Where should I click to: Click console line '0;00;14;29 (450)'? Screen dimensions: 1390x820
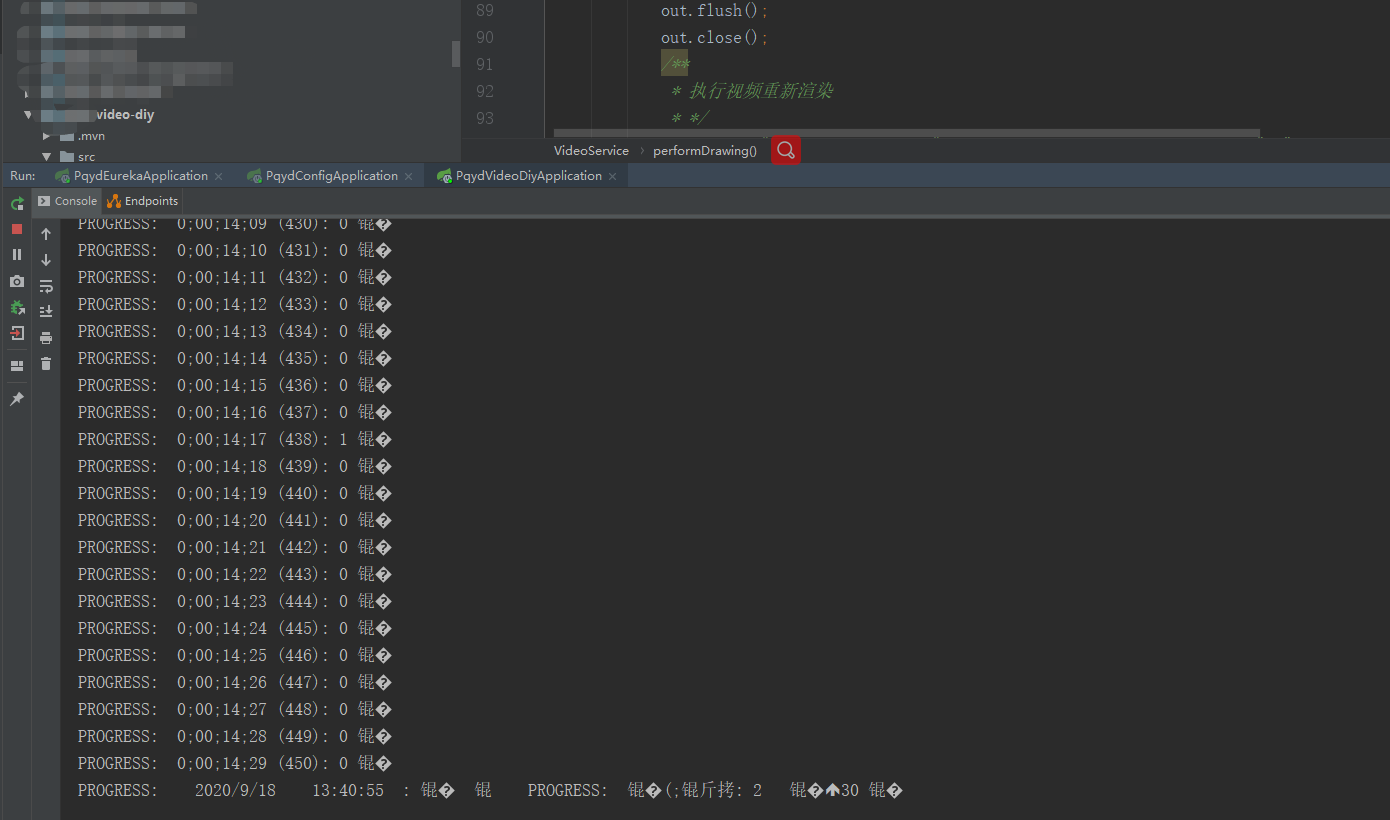click(x=235, y=763)
